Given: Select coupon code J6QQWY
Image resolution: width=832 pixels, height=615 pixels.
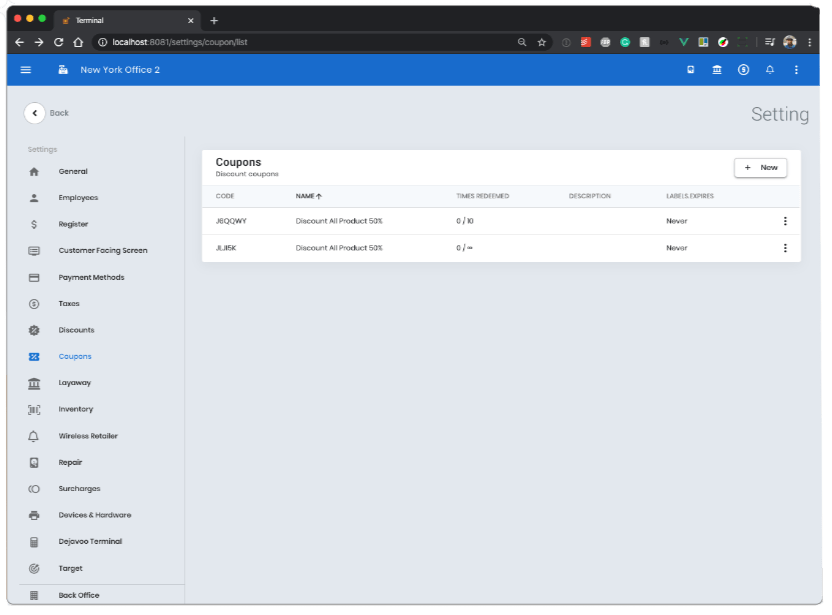Looking at the screenshot, I should (231, 221).
